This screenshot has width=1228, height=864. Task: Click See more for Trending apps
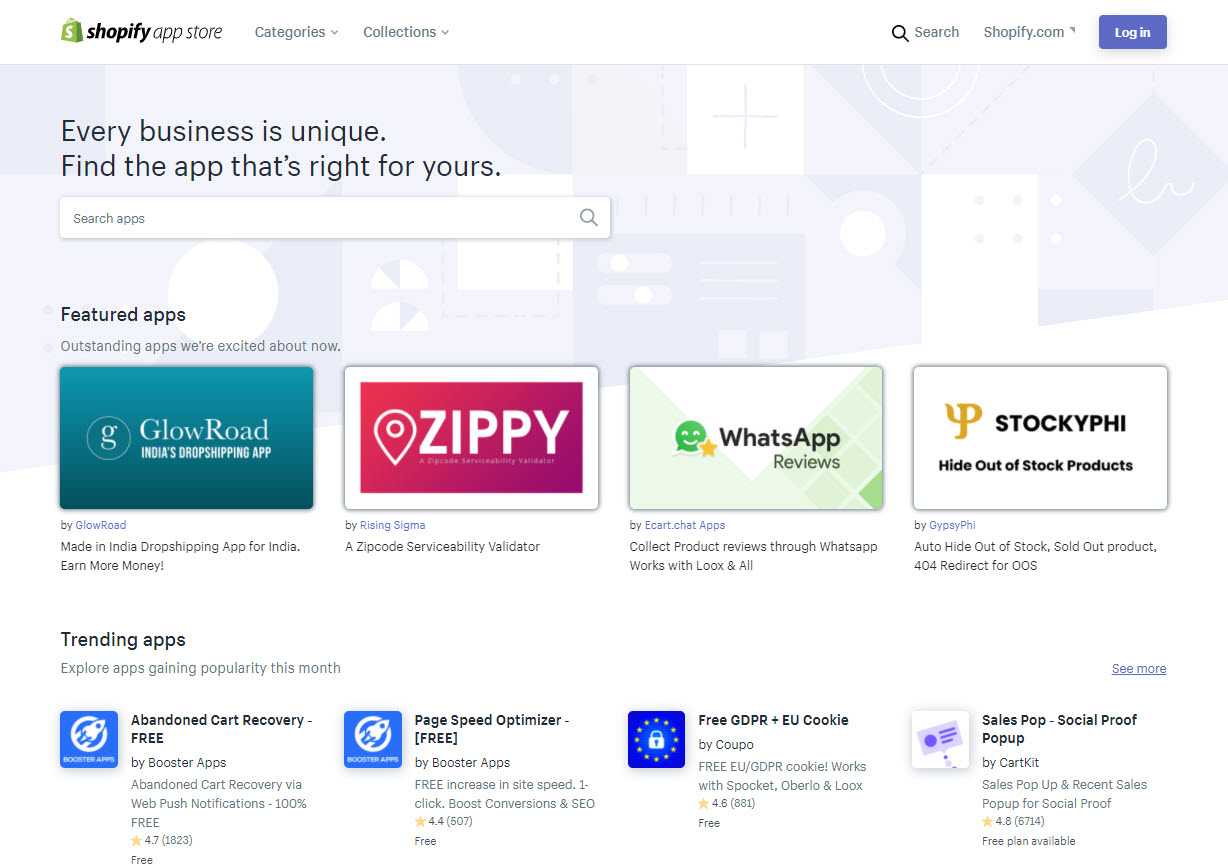pyautogui.click(x=1139, y=669)
